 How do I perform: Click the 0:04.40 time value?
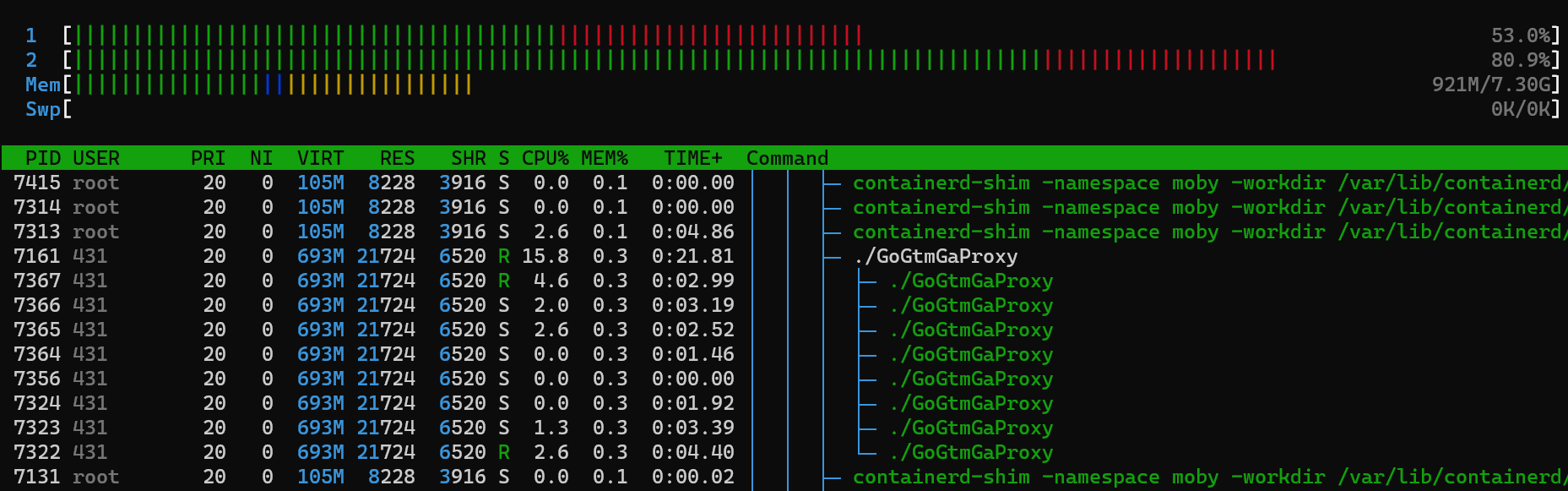693,452
